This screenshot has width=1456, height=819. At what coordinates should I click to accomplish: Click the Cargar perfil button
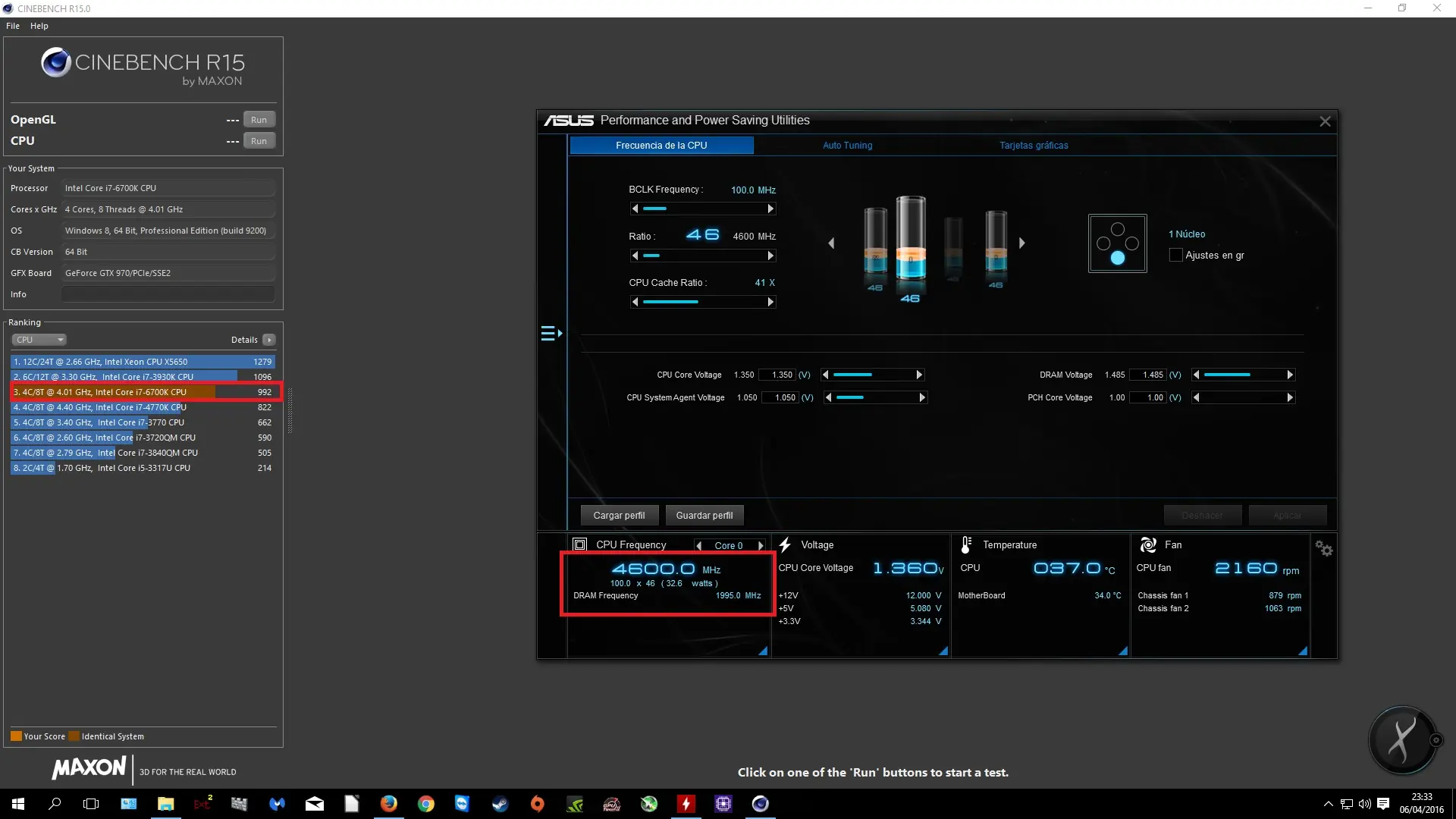click(619, 515)
